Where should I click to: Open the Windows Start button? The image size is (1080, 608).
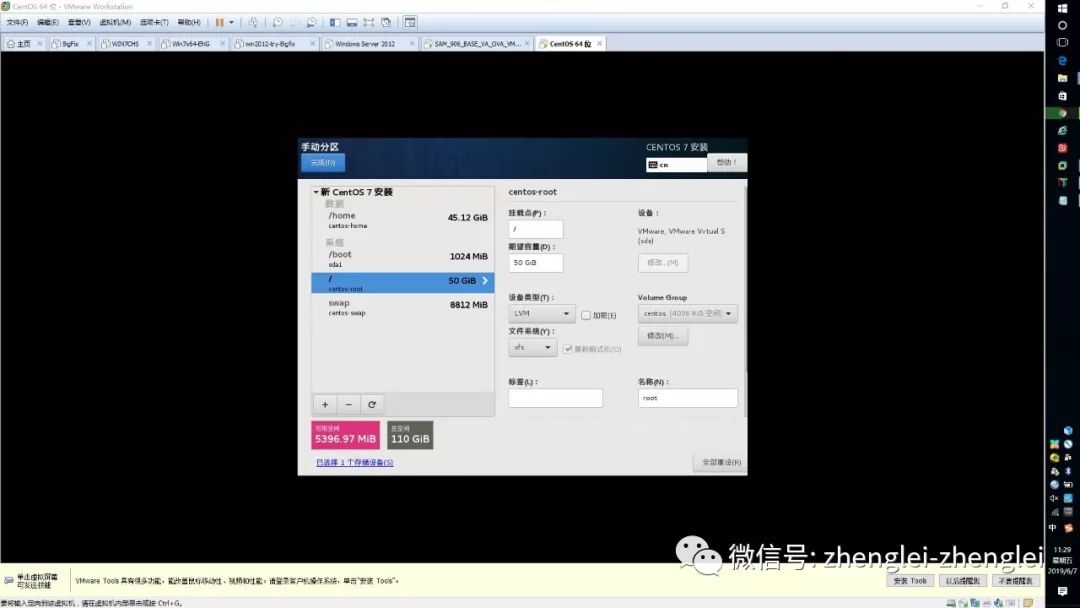point(1062,8)
